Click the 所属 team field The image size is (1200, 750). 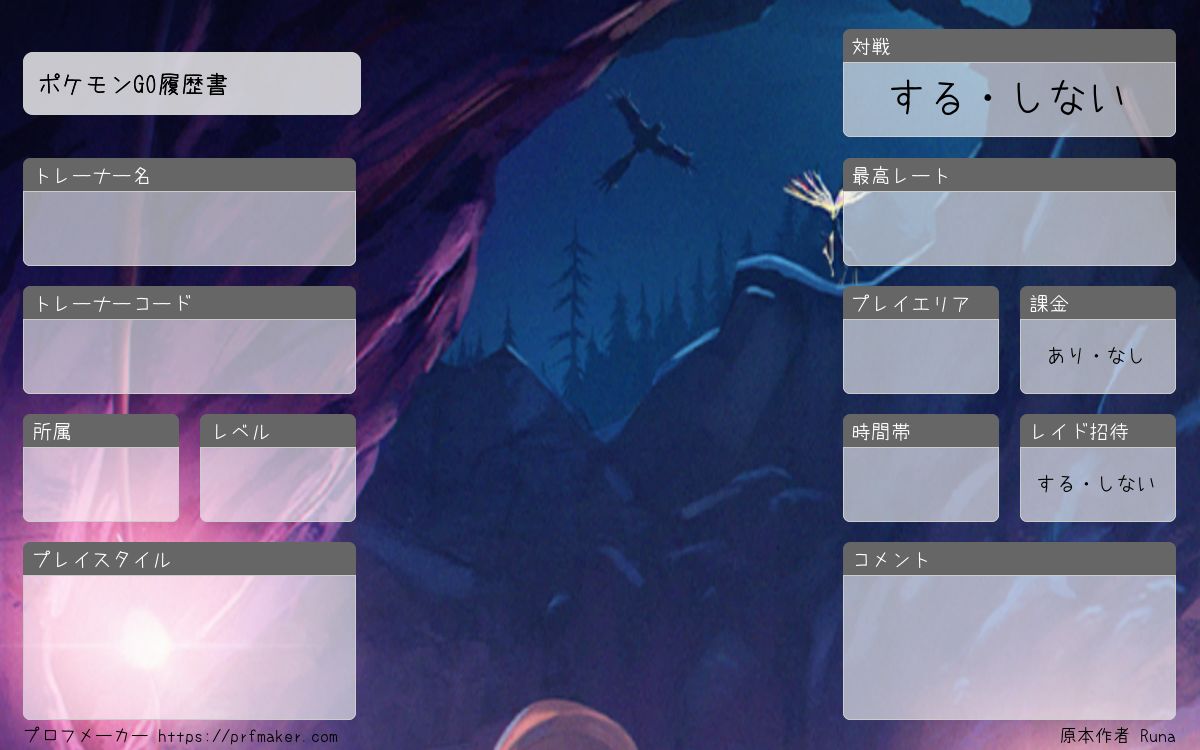click(101, 484)
